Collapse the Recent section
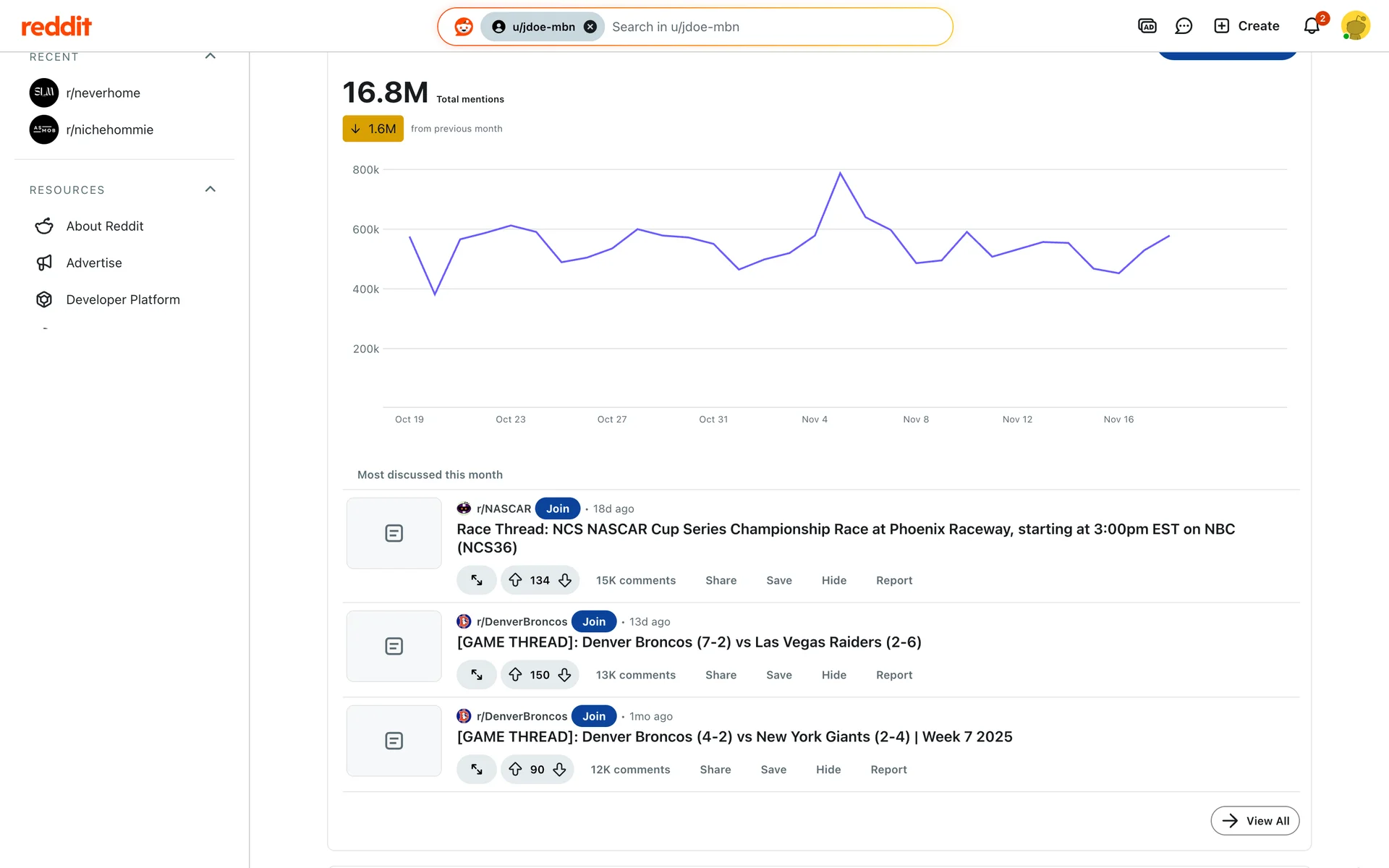 211,56
